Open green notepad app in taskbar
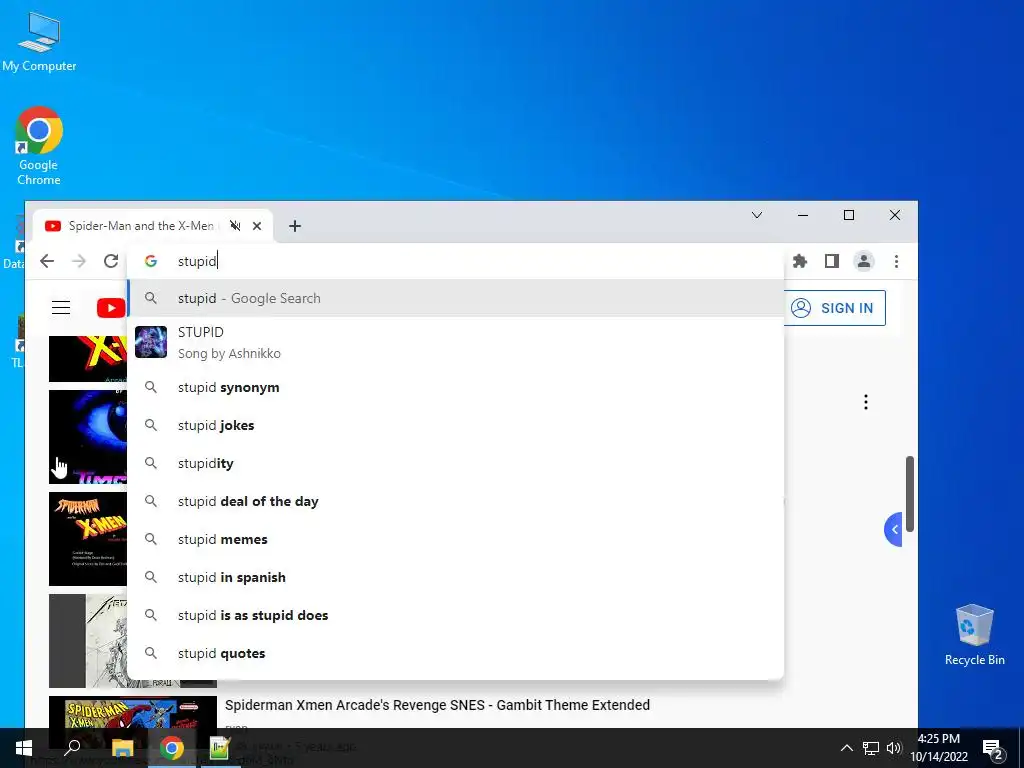This screenshot has width=1024, height=768. [220, 748]
